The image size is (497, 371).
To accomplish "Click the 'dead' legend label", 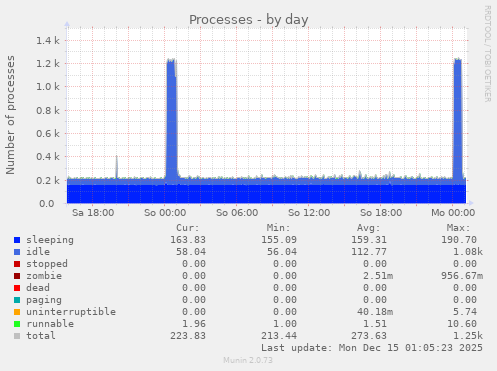I will pyautogui.click(x=38, y=288).
